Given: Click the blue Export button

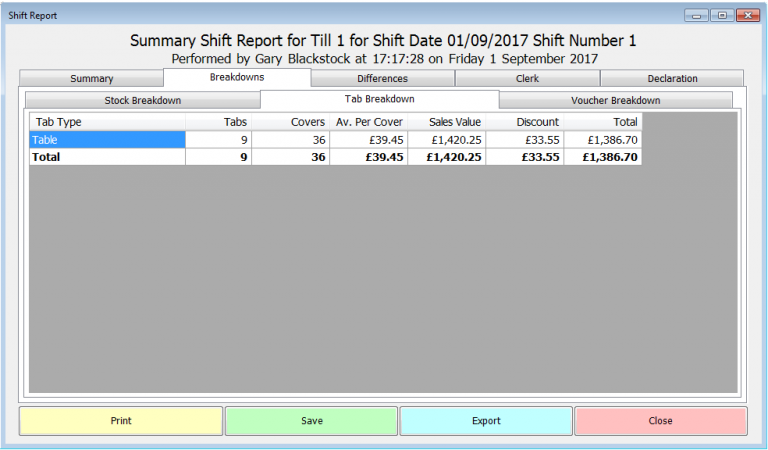Looking at the screenshot, I should click(486, 421).
